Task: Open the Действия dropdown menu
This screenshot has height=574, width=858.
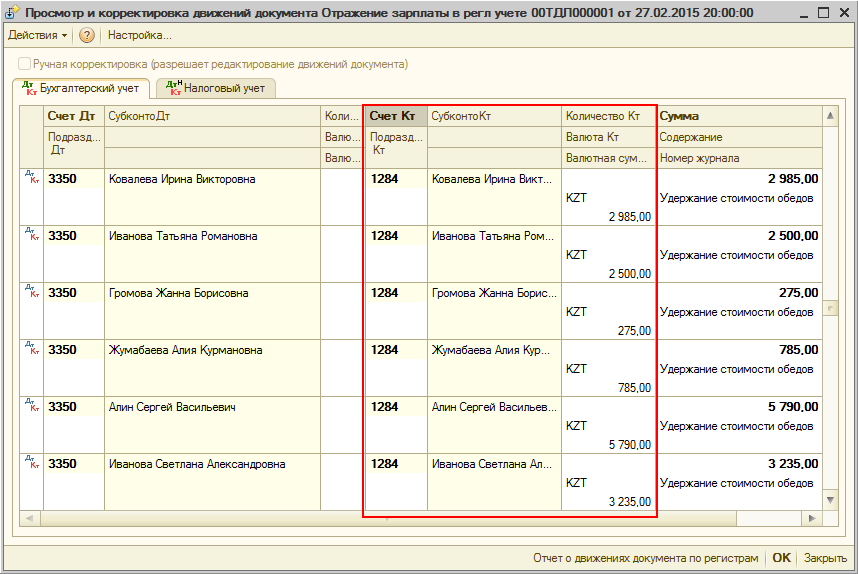Action: coord(37,35)
